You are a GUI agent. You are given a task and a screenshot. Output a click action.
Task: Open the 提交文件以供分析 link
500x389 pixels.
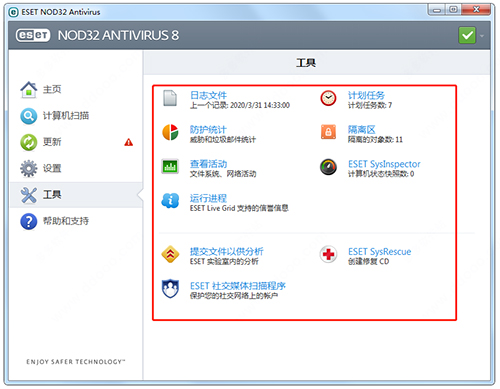227,252
